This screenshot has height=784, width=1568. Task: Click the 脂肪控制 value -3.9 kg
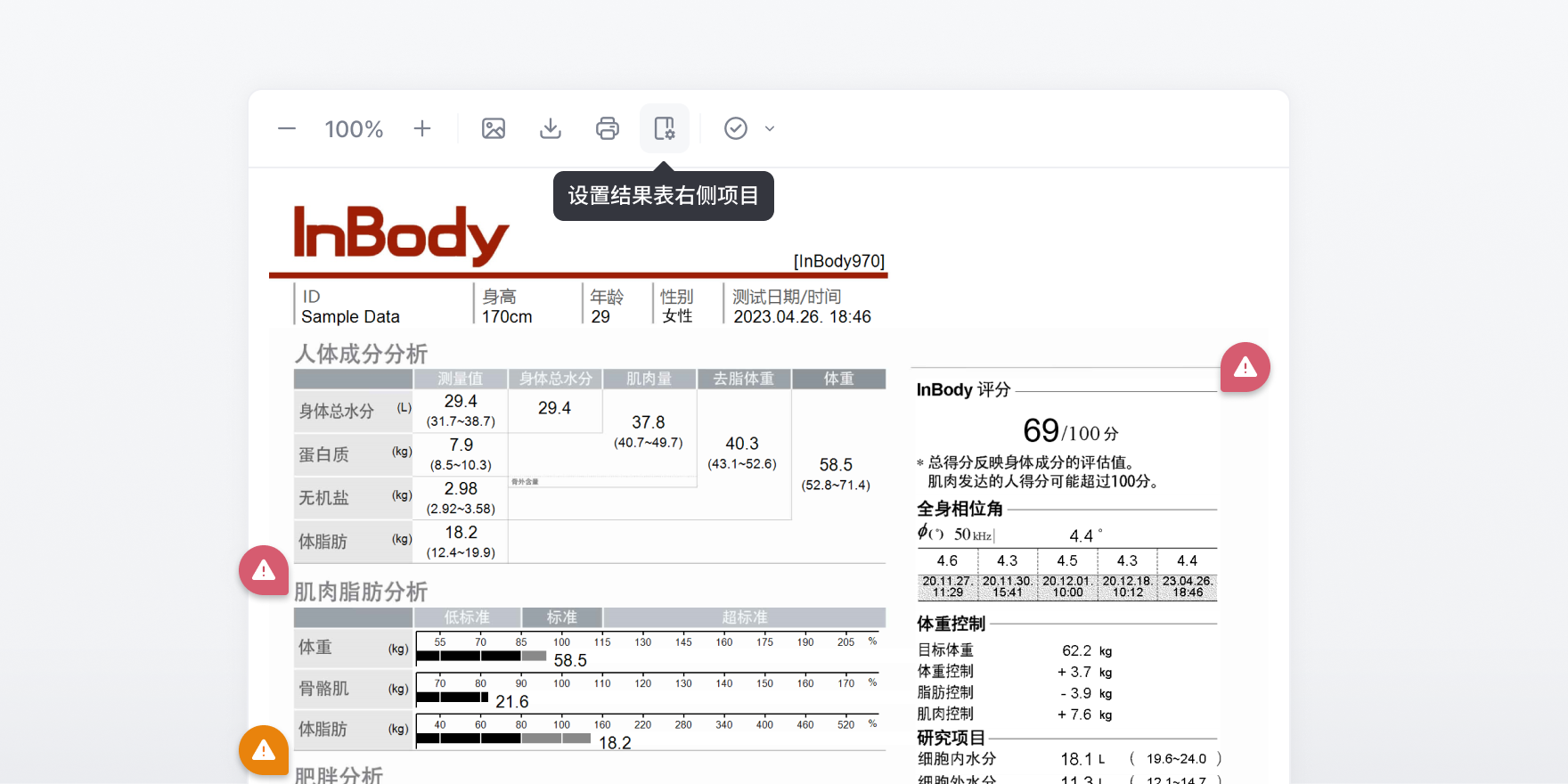[x=1086, y=693]
